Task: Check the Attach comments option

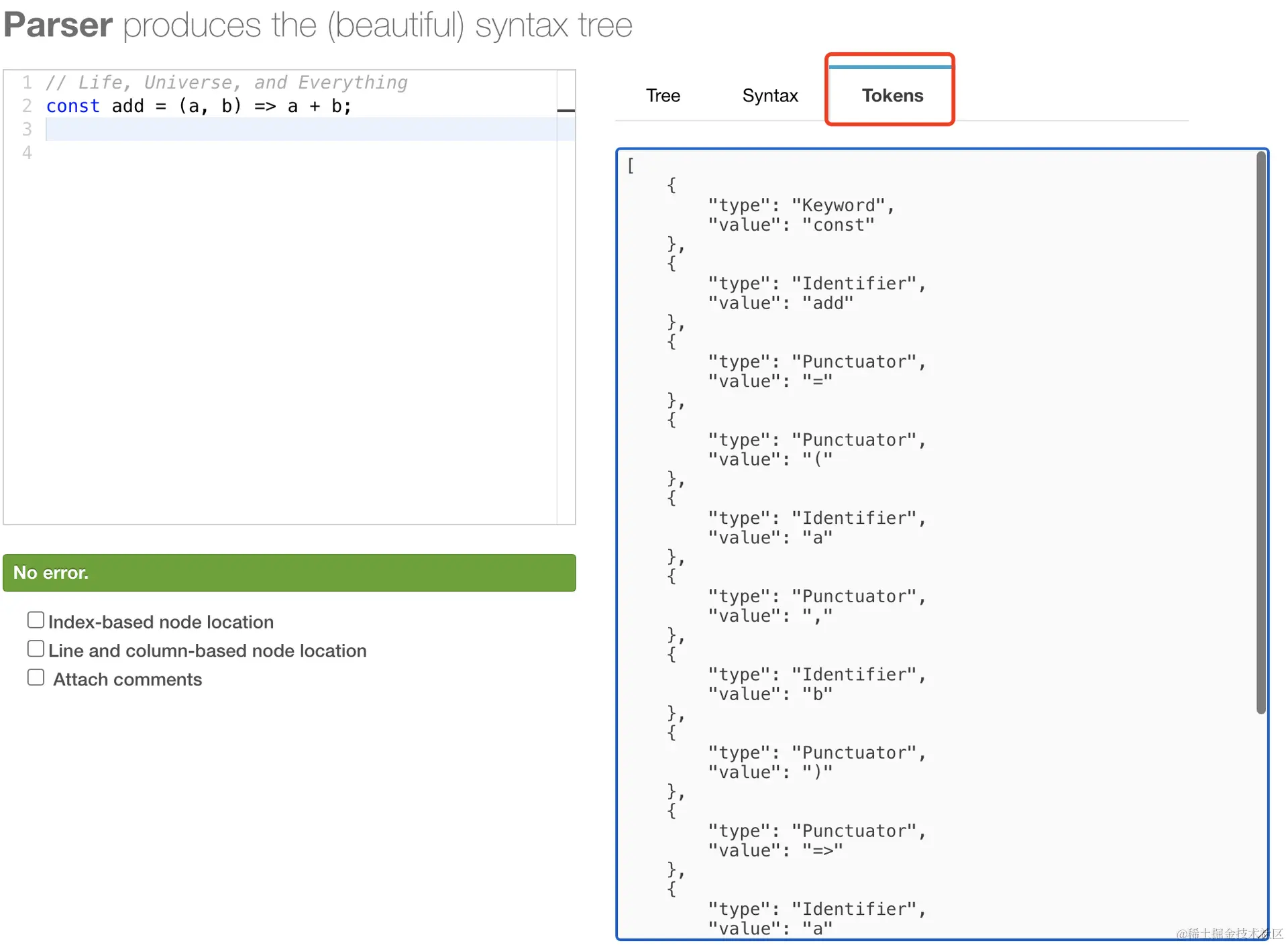Action: pos(36,678)
